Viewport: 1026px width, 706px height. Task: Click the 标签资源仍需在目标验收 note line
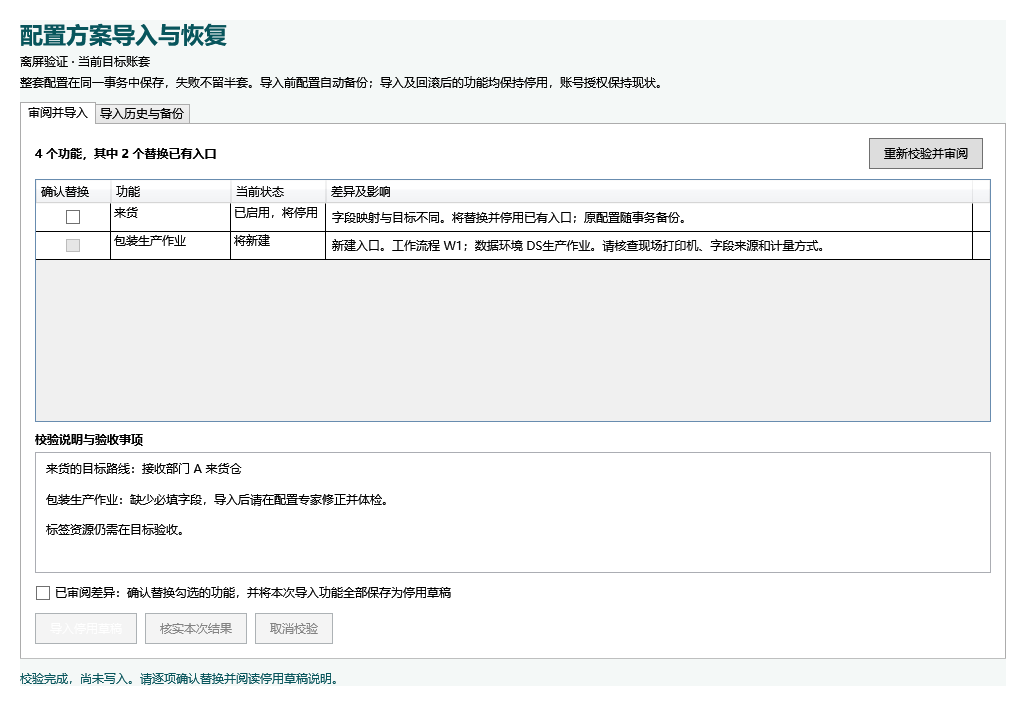[x=115, y=530]
